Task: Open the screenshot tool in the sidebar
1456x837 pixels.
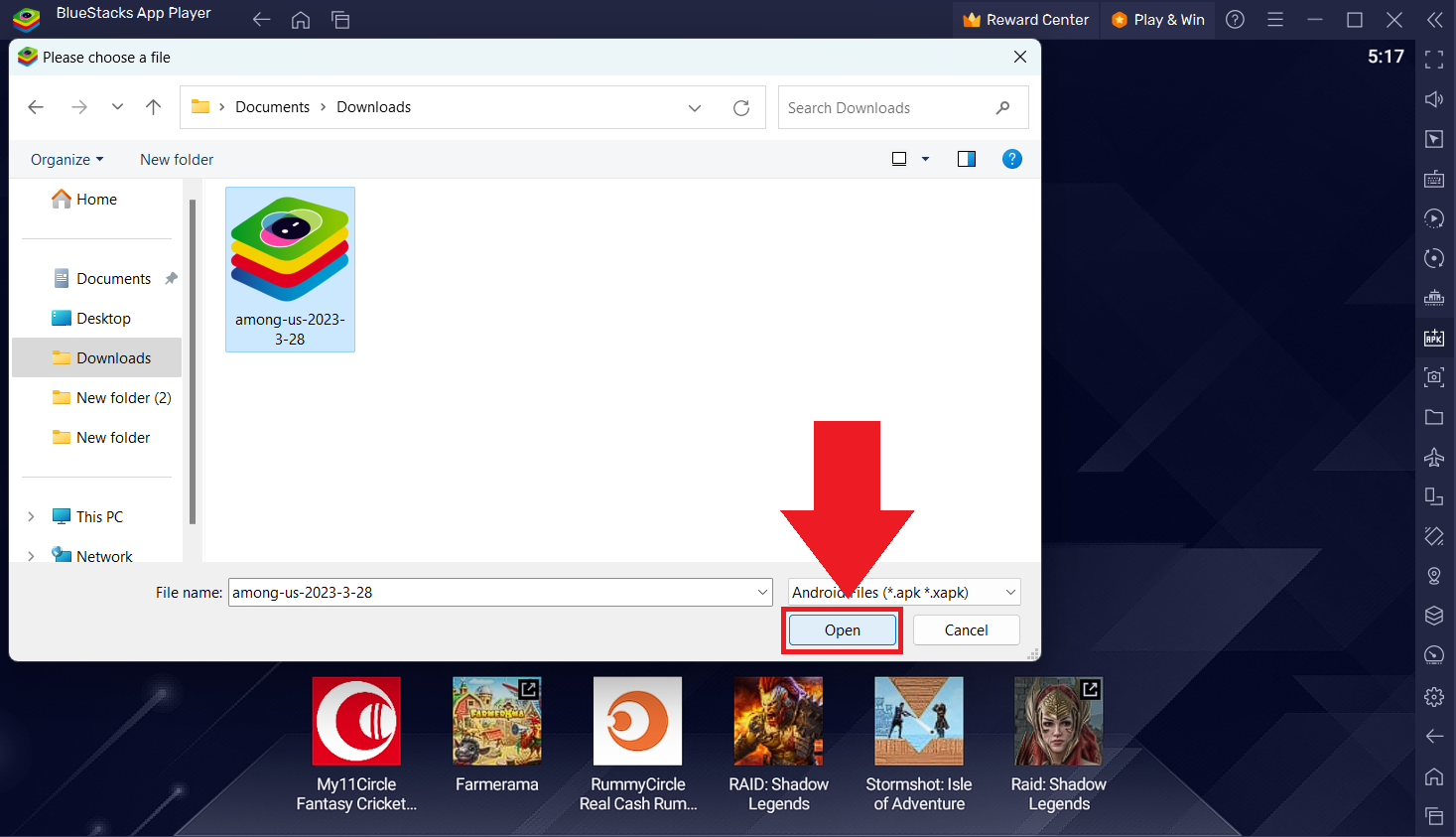Action: (x=1433, y=377)
